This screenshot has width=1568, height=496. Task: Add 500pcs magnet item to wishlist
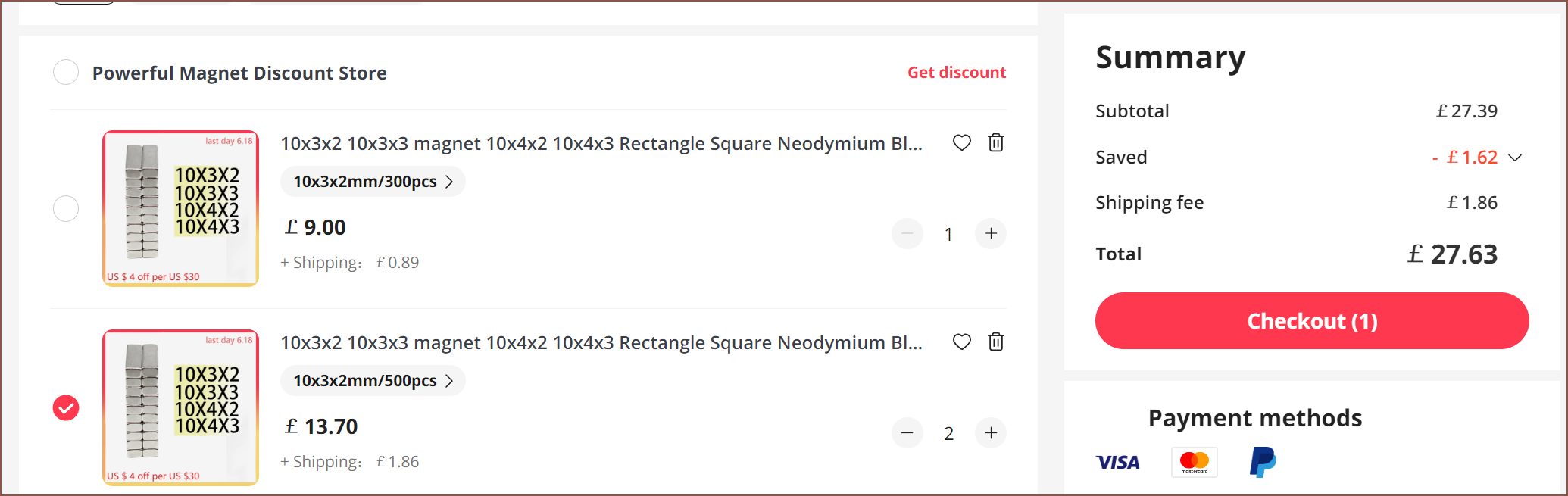pos(961,342)
